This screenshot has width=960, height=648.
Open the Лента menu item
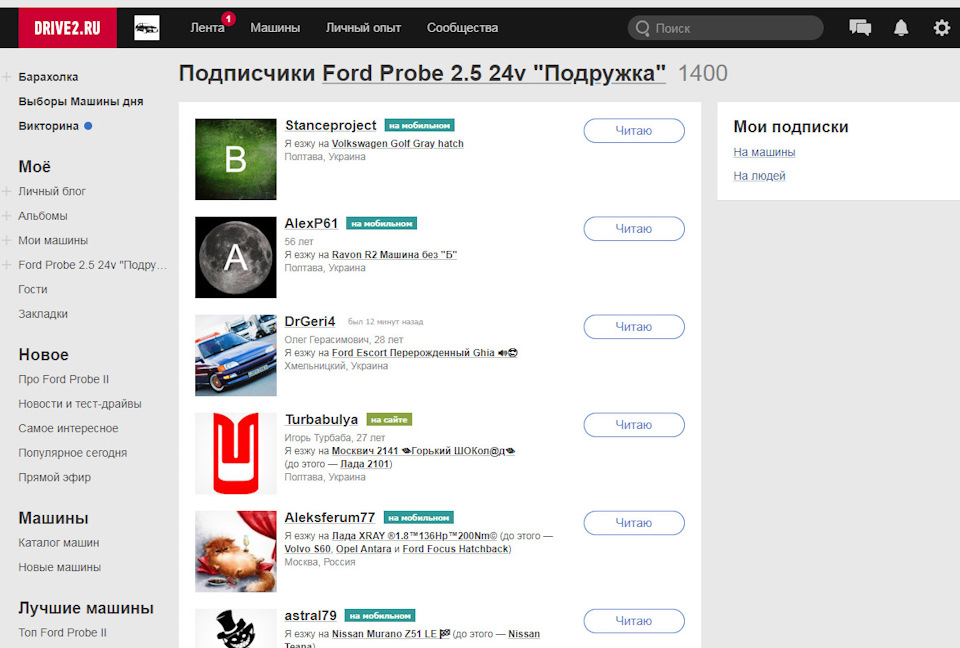pyautogui.click(x=207, y=28)
